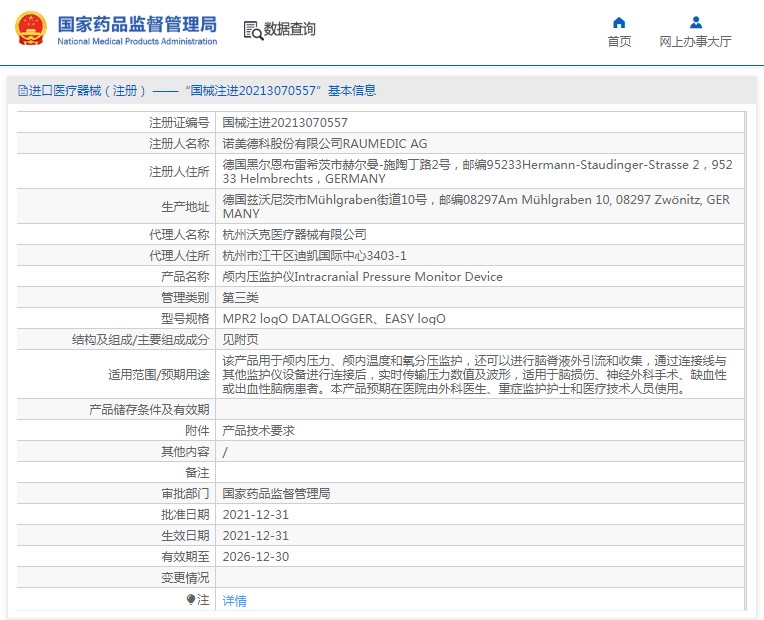Click the person icon above 网上办事大厅

(696, 22)
